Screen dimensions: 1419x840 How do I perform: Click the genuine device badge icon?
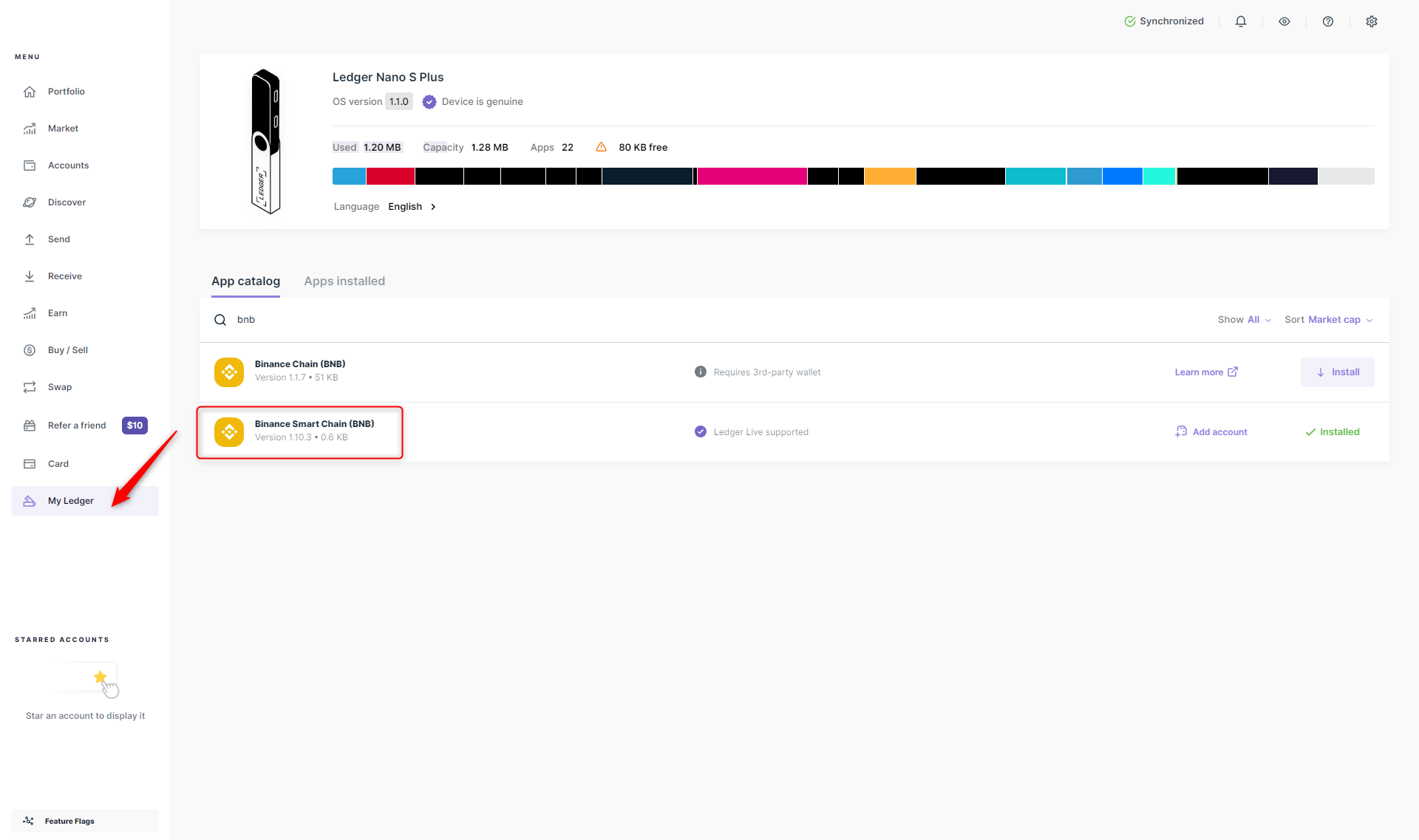[x=429, y=102]
